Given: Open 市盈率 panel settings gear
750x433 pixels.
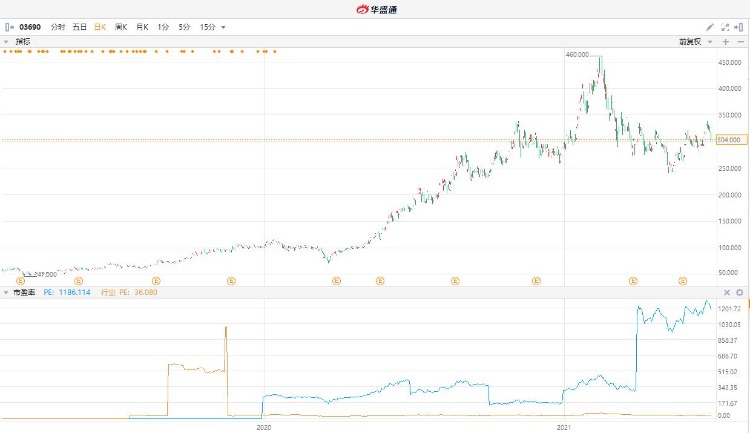Looking at the screenshot, I should 739,292.
